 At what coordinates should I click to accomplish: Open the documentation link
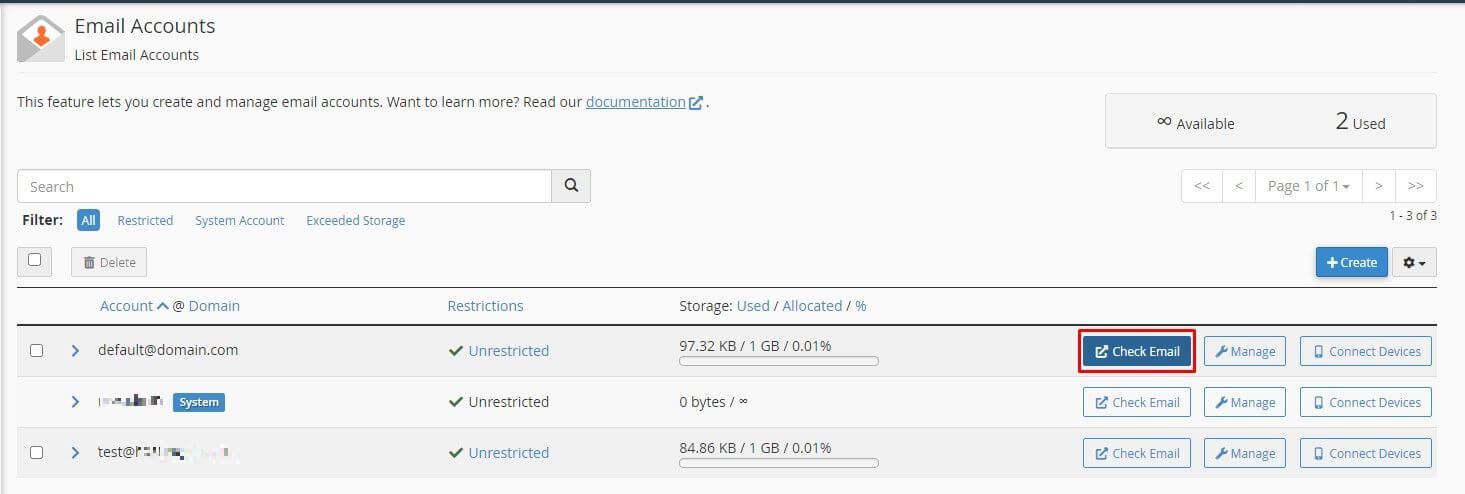(636, 102)
